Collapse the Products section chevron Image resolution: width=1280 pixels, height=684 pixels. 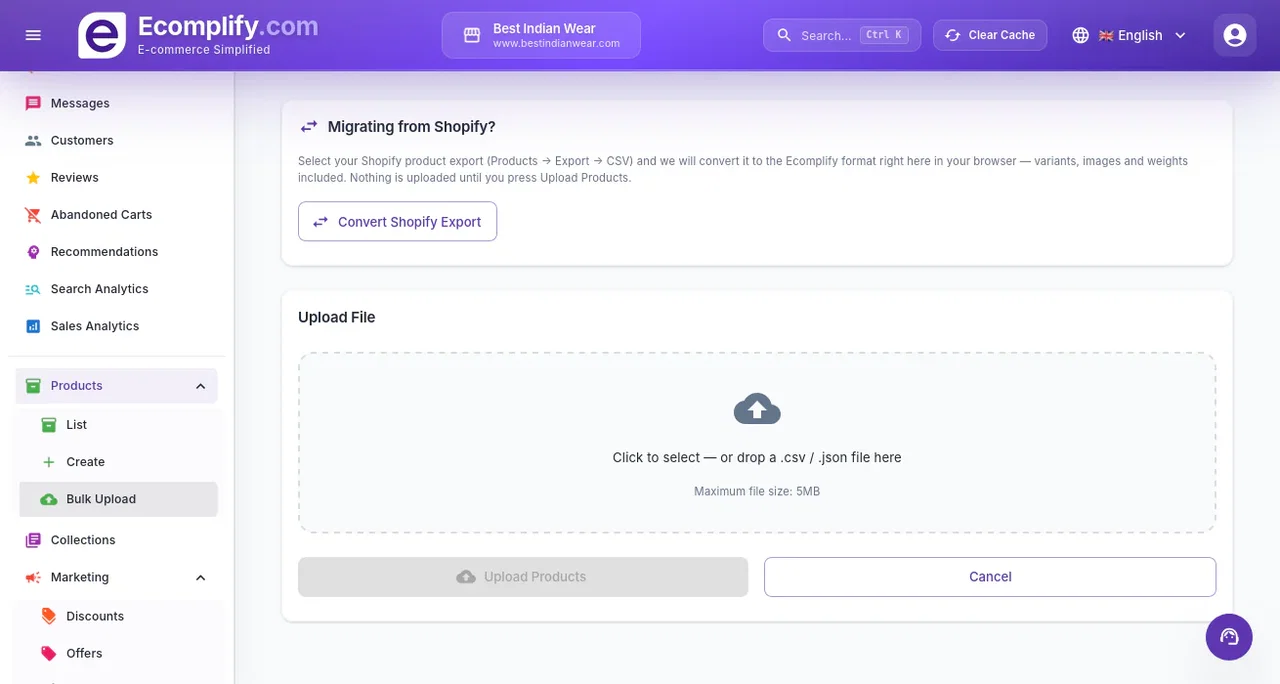(x=200, y=386)
